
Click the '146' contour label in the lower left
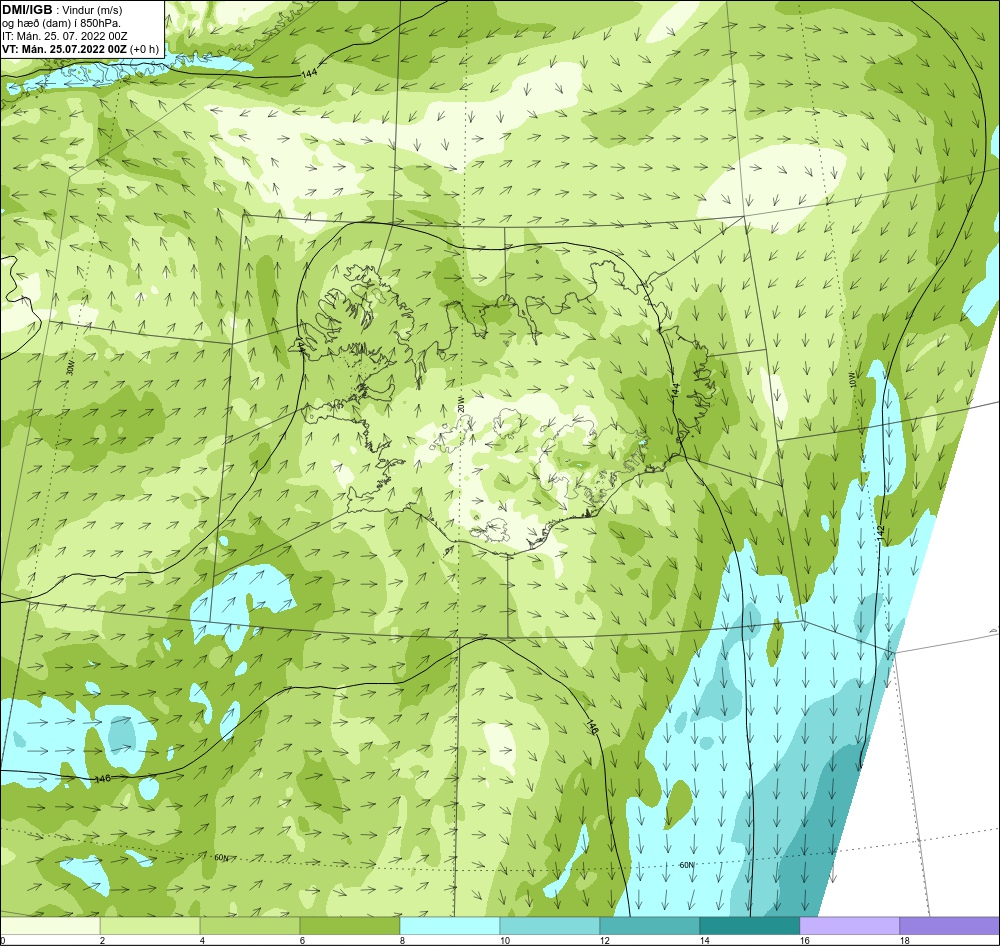coord(103,779)
